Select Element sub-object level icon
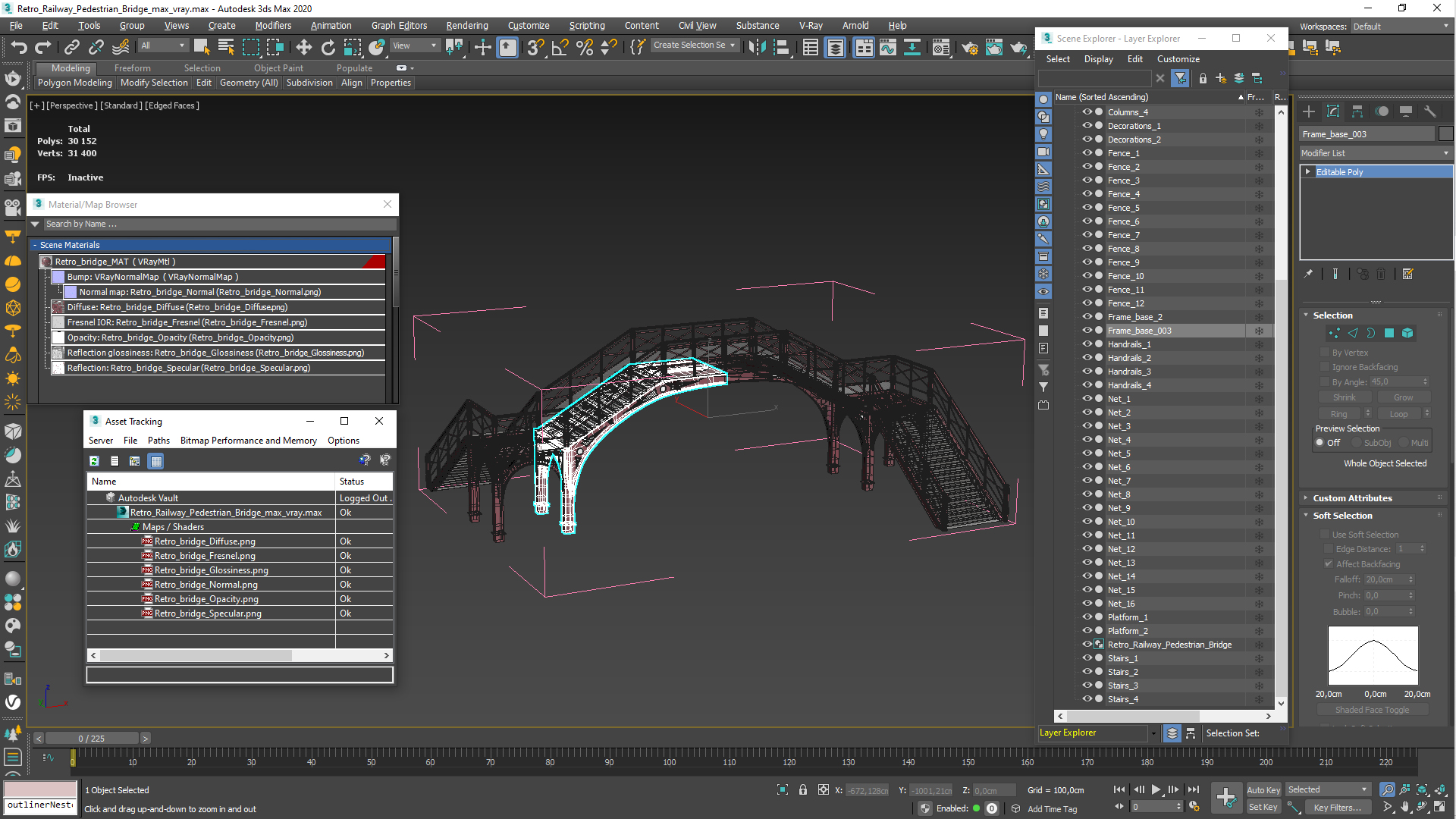Viewport: 1456px width, 819px height. (x=1407, y=333)
